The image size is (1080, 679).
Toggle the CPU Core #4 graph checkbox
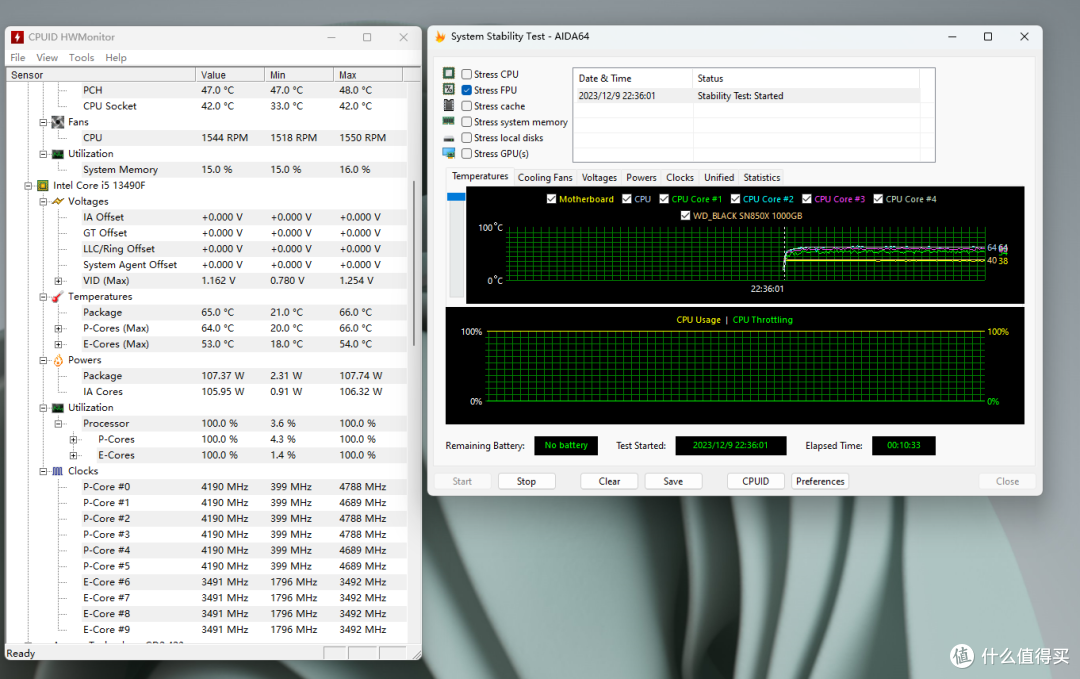tap(878, 199)
